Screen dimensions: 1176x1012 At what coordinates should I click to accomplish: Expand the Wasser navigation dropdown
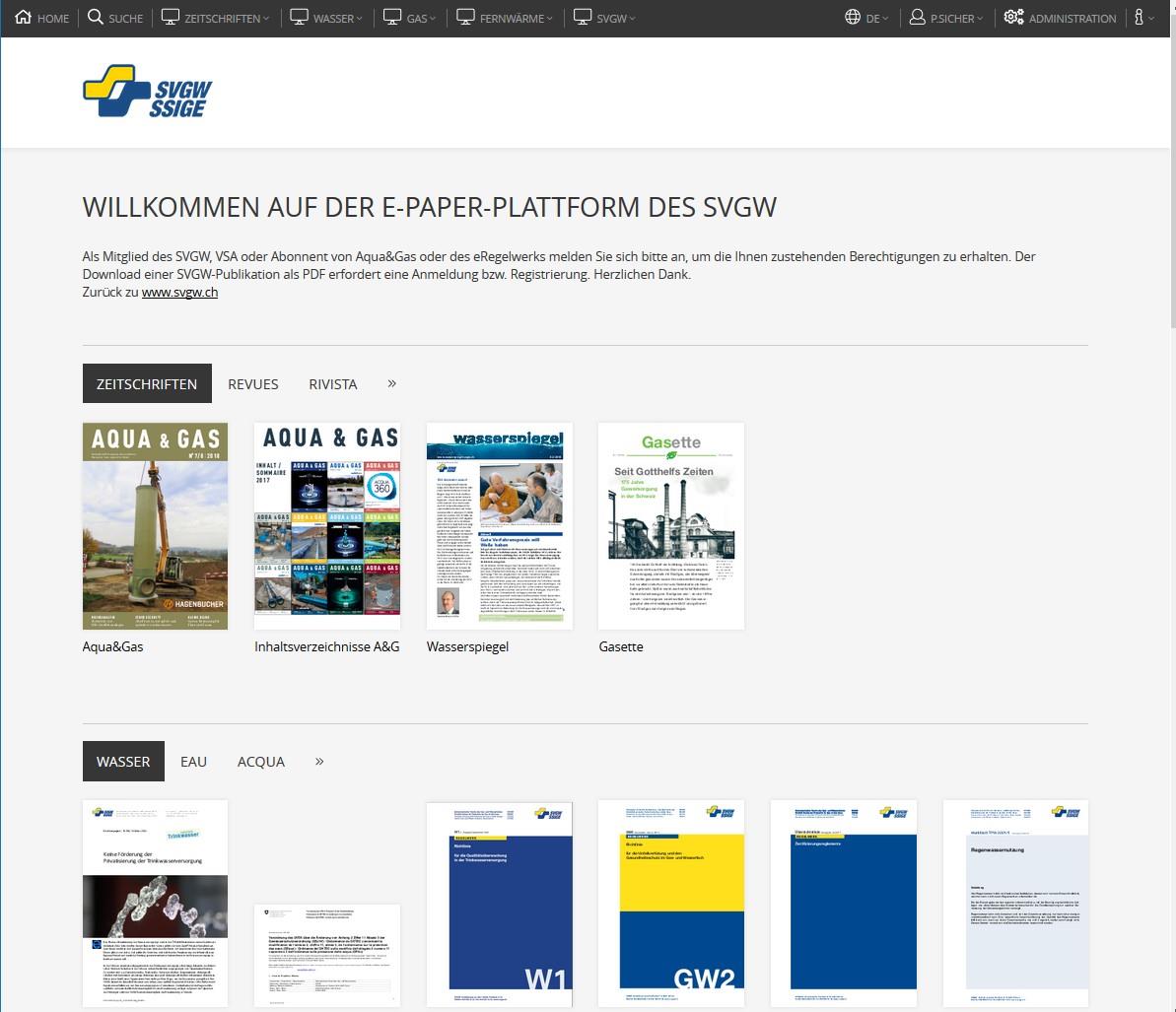pos(338,19)
